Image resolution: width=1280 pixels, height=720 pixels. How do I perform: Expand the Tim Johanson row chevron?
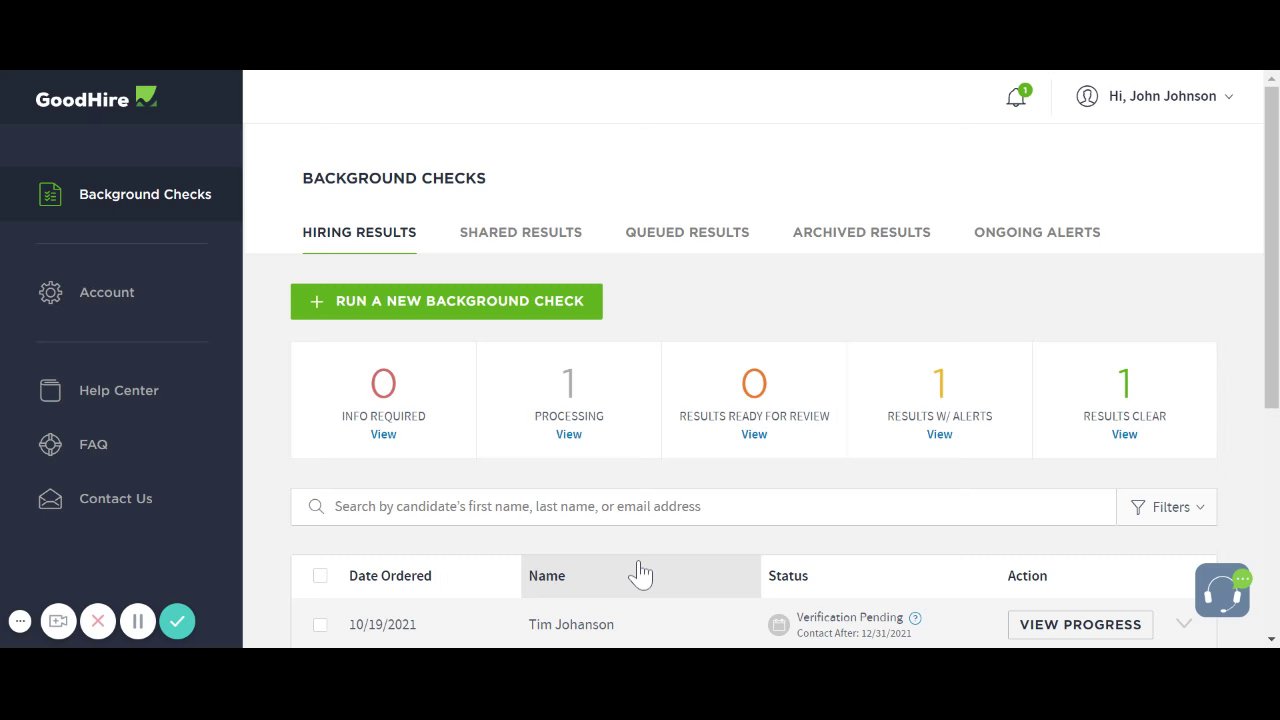(1184, 623)
